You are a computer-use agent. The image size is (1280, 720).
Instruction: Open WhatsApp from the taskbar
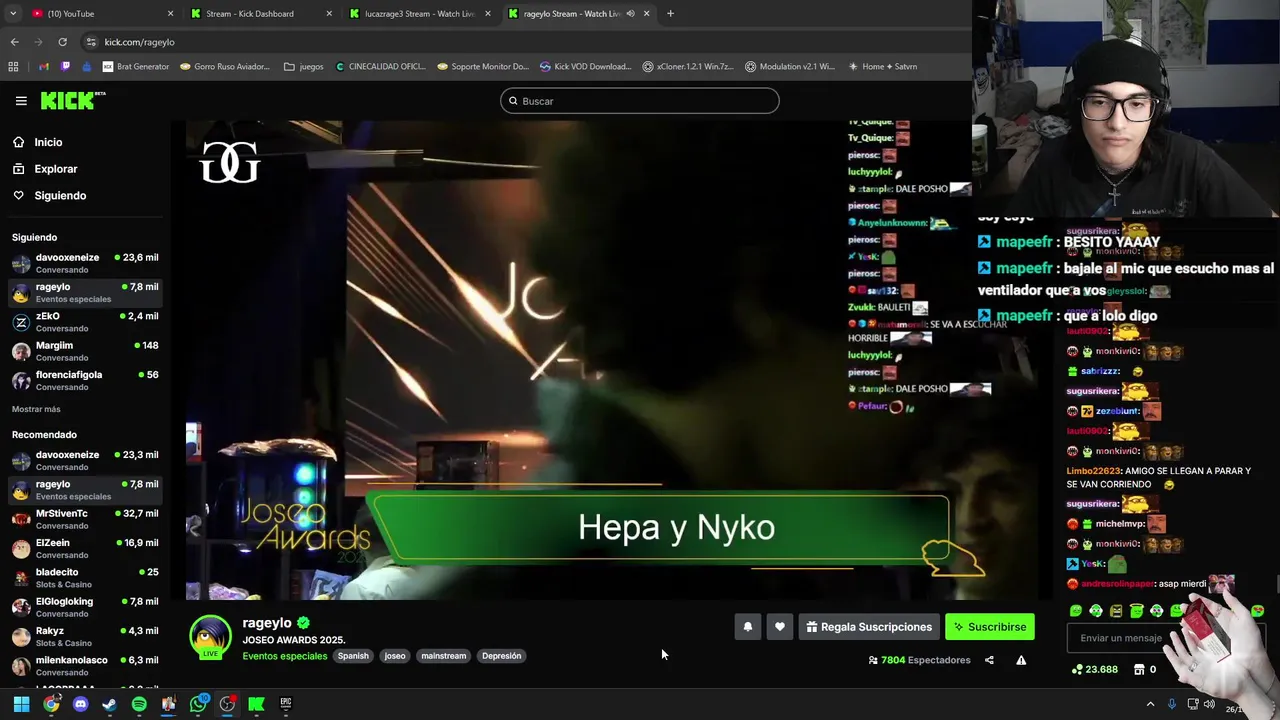(x=198, y=704)
